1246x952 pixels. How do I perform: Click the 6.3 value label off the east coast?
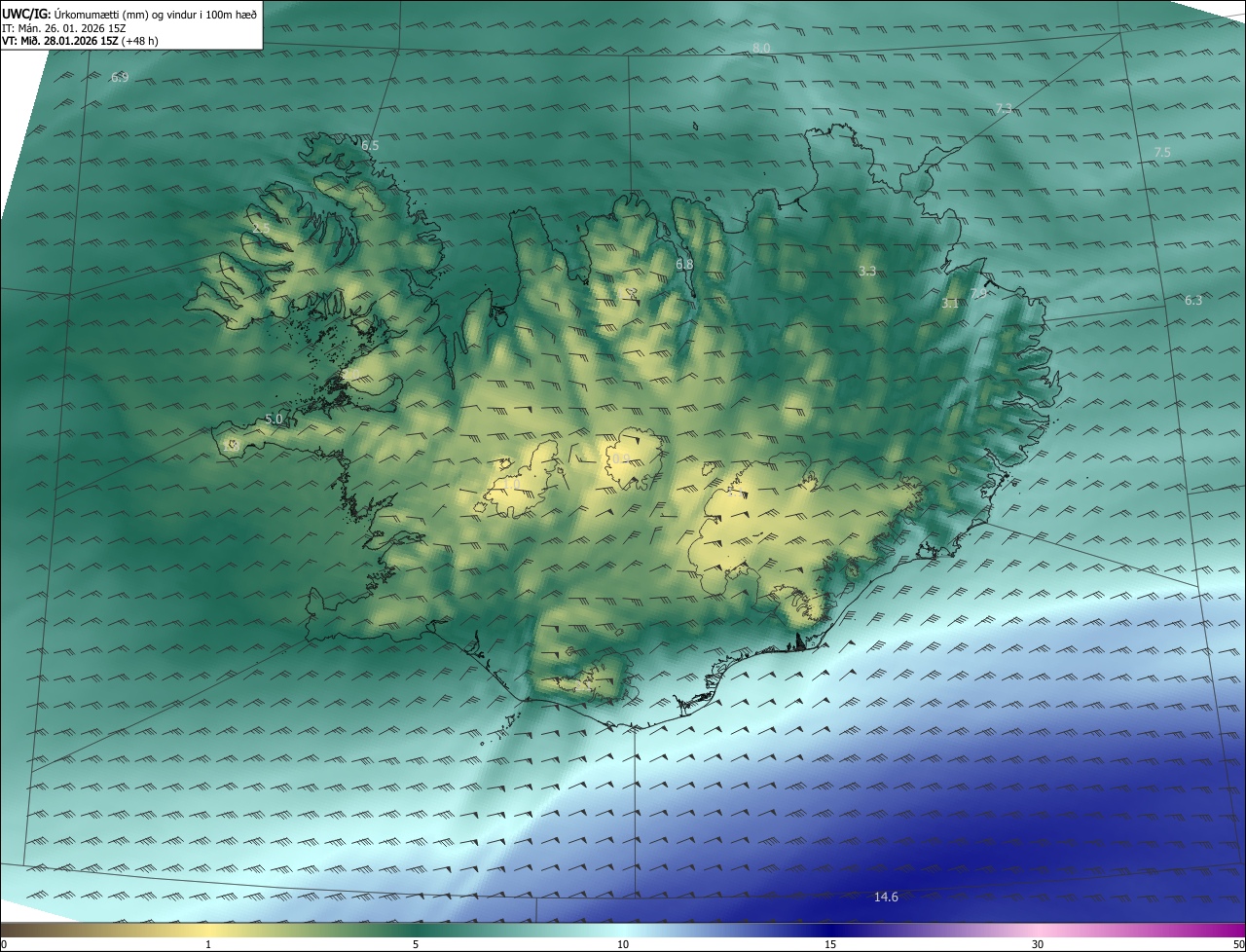[x=1193, y=300]
